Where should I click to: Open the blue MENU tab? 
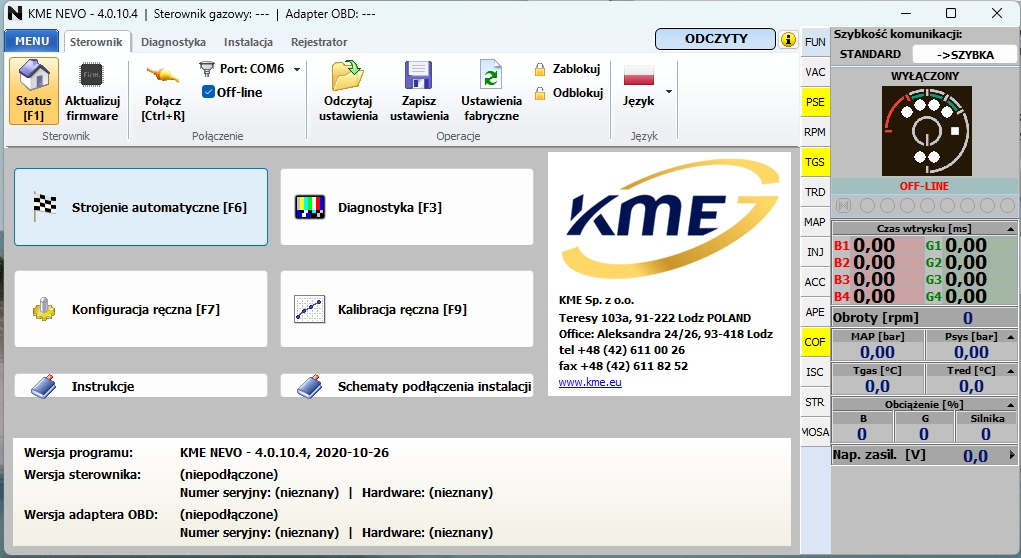32,42
